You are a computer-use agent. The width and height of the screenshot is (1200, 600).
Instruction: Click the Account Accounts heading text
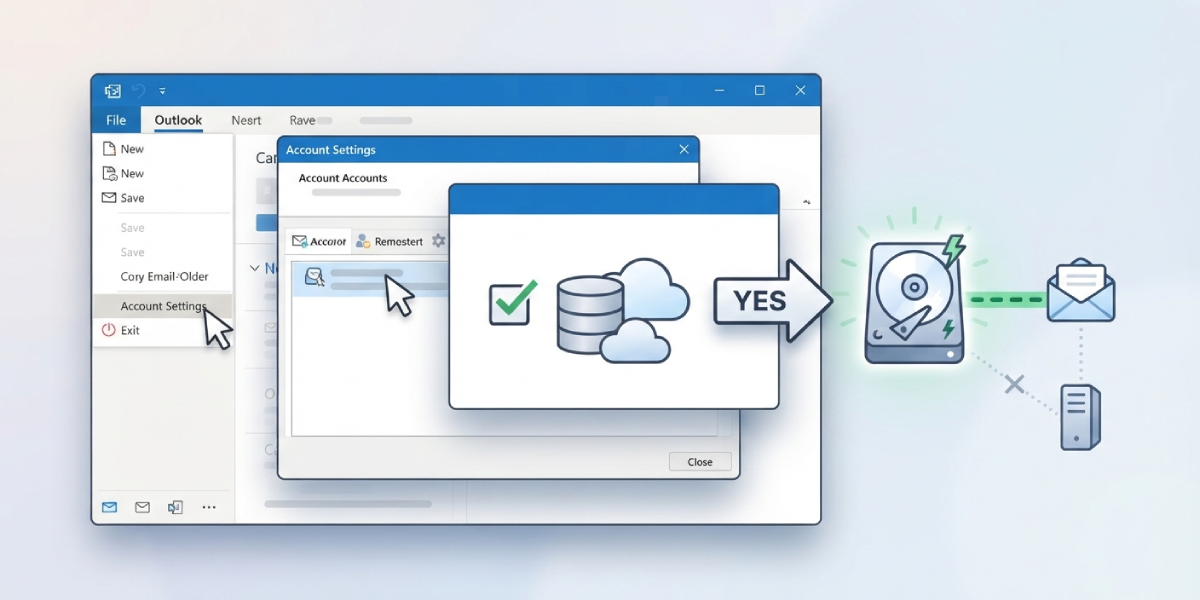pos(343,178)
